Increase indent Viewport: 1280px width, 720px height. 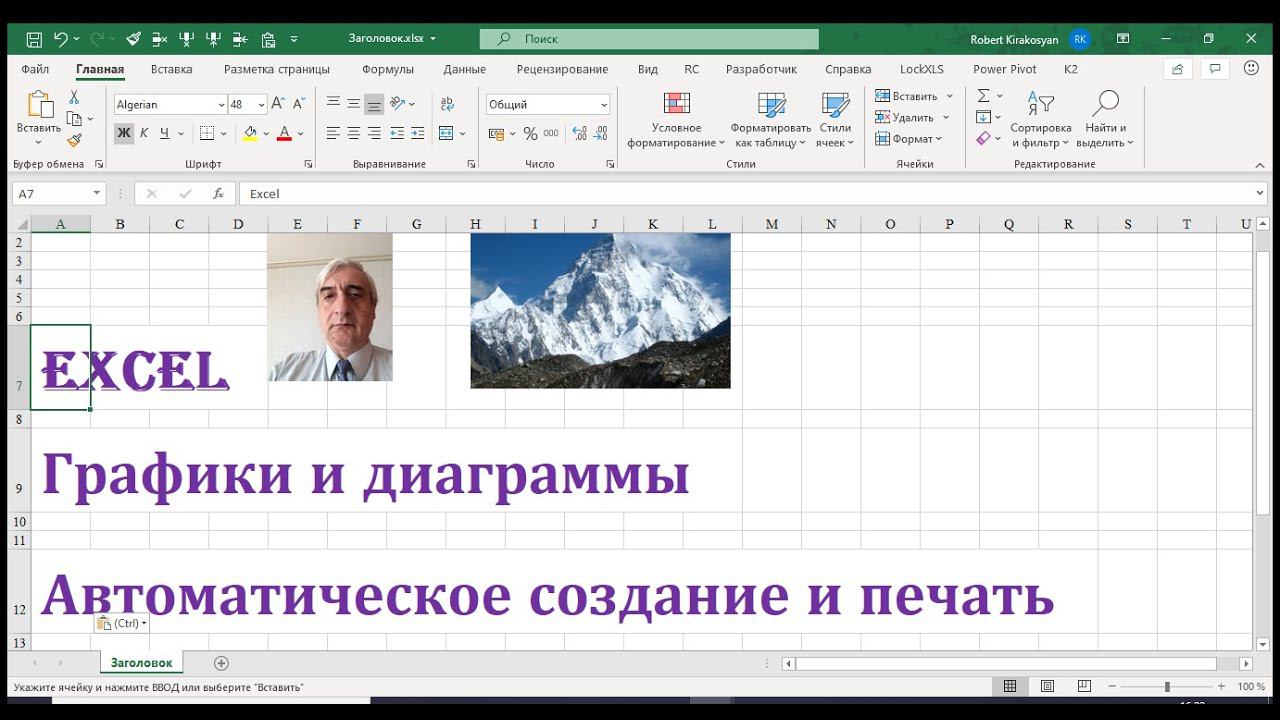417,133
